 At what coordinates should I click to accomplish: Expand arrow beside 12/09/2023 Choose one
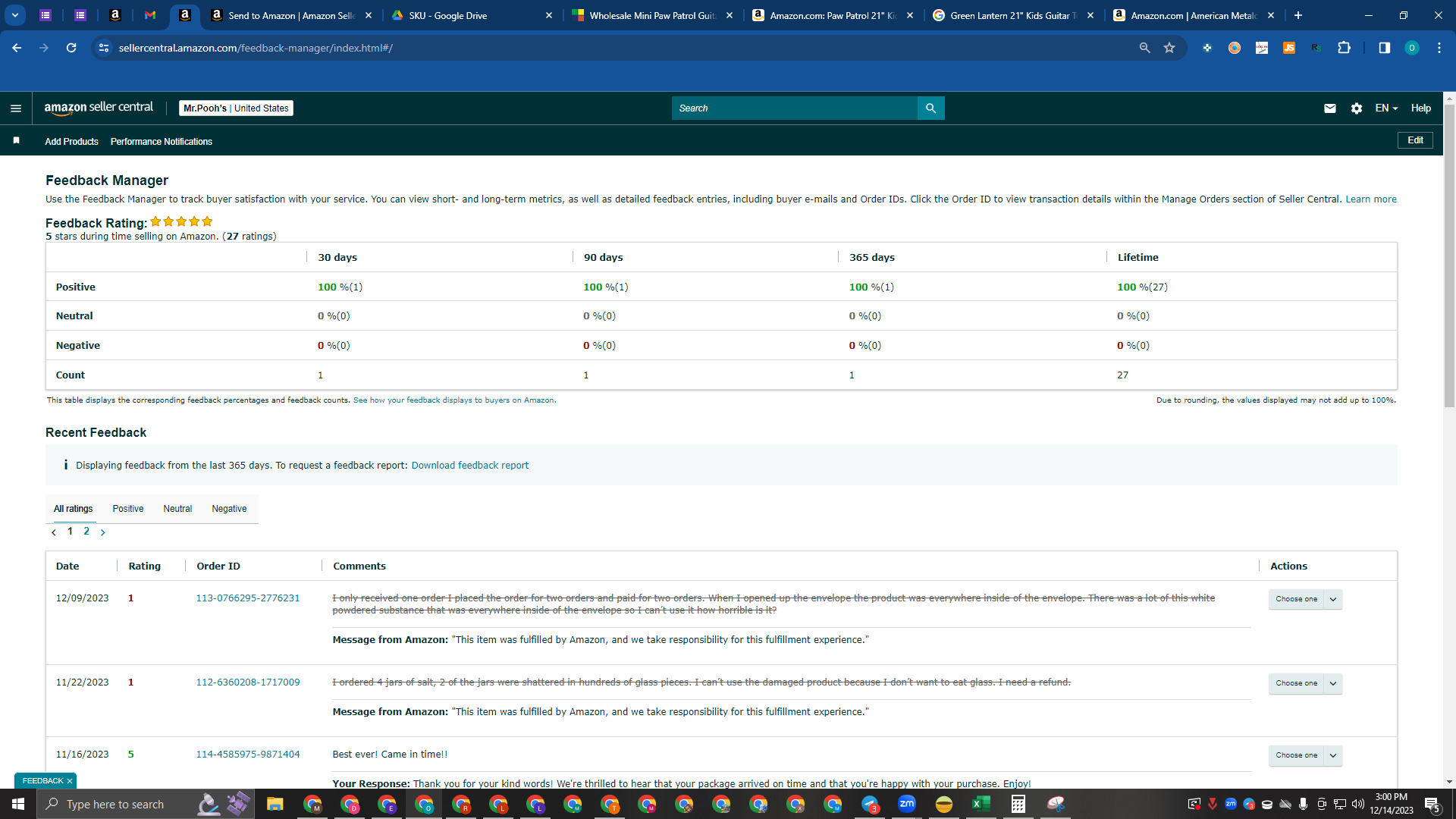[1333, 599]
